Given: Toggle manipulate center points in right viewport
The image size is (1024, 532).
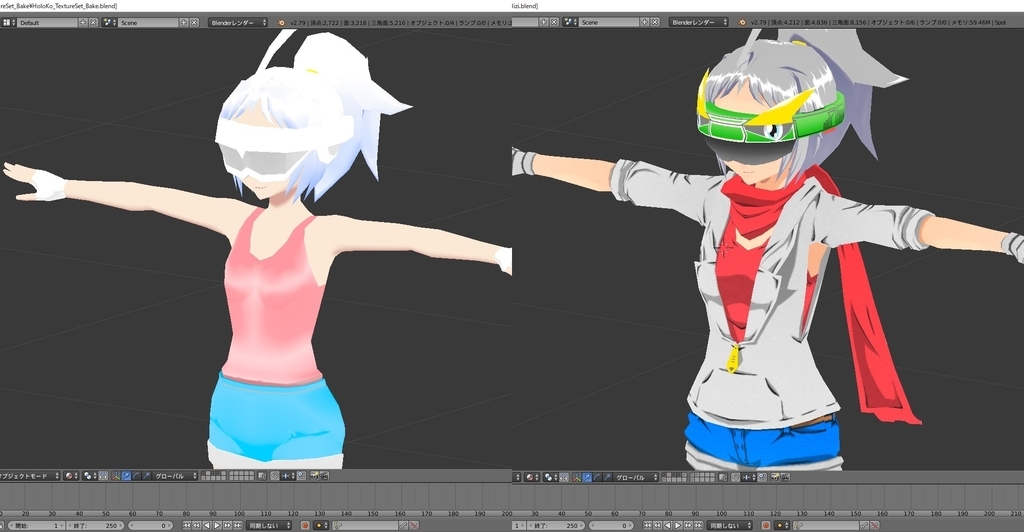Looking at the screenshot, I should click(x=564, y=478).
